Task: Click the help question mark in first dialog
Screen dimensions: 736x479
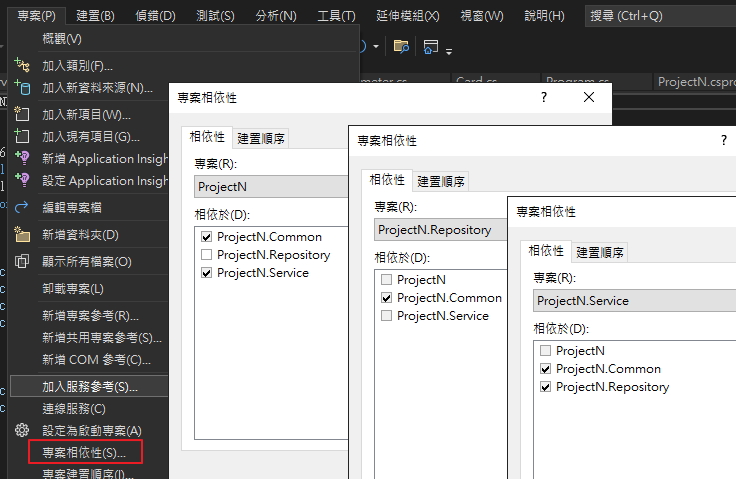Action: 544,97
